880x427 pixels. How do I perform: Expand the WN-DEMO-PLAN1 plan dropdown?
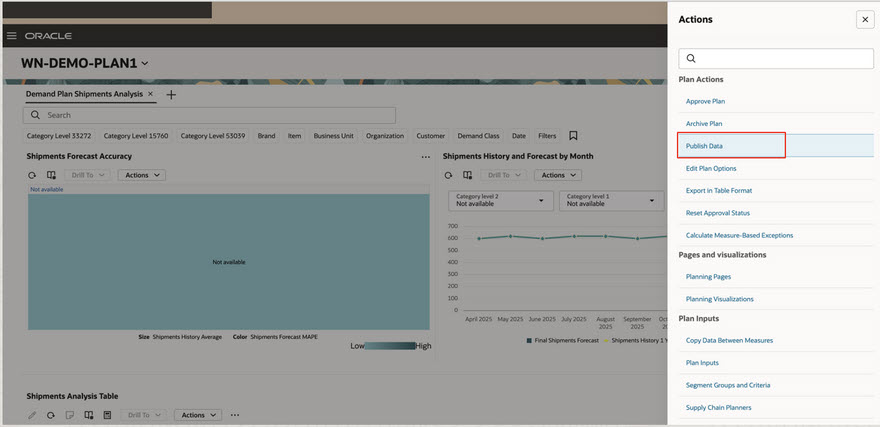click(x=145, y=63)
